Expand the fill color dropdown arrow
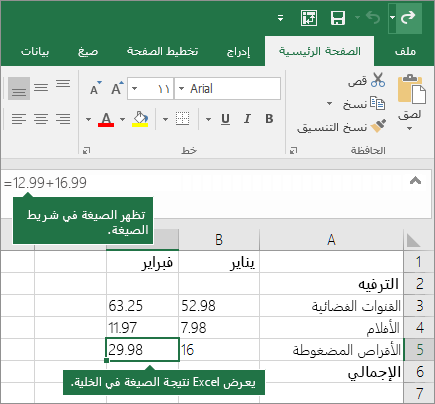Image resolution: width=435 pixels, height=404 pixels. (x=123, y=119)
